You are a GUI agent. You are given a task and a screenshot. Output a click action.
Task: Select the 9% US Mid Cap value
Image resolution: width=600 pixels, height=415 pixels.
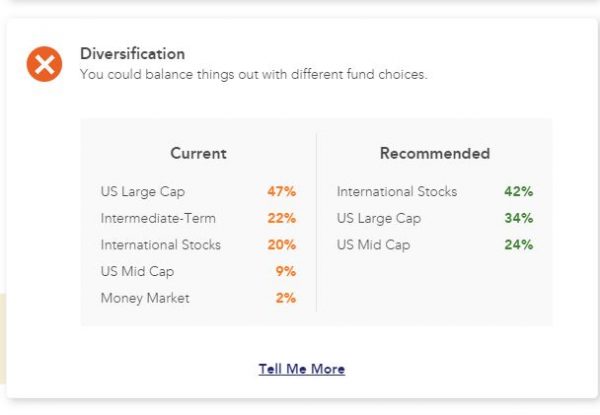pyautogui.click(x=285, y=271)
